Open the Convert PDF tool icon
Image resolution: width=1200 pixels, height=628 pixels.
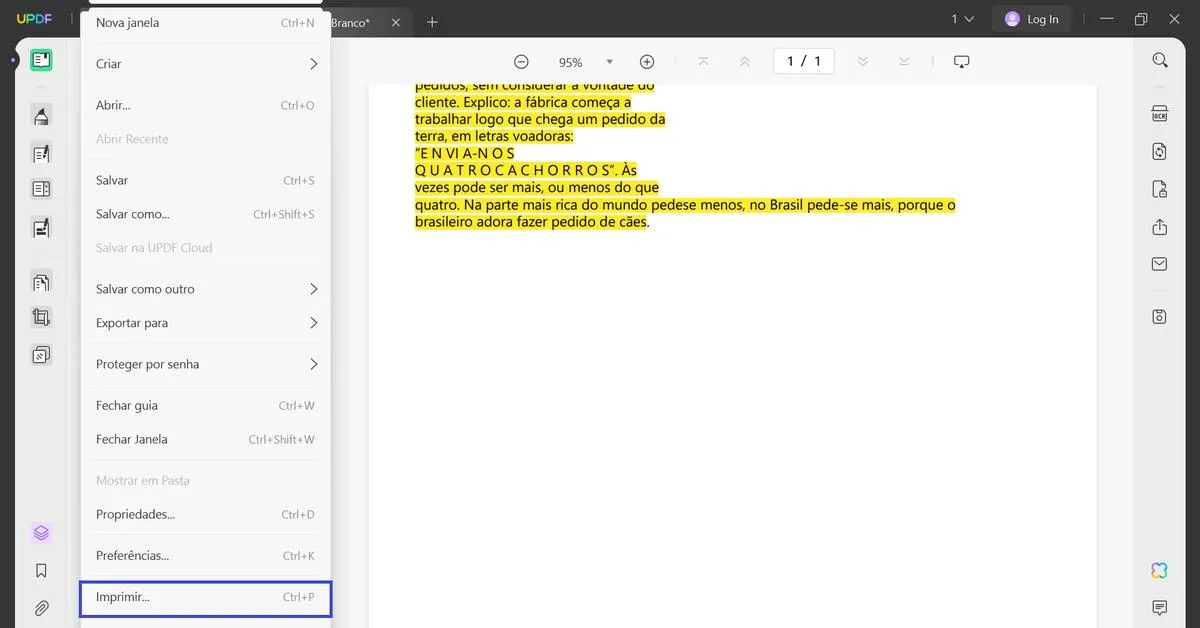(1160, 151)
